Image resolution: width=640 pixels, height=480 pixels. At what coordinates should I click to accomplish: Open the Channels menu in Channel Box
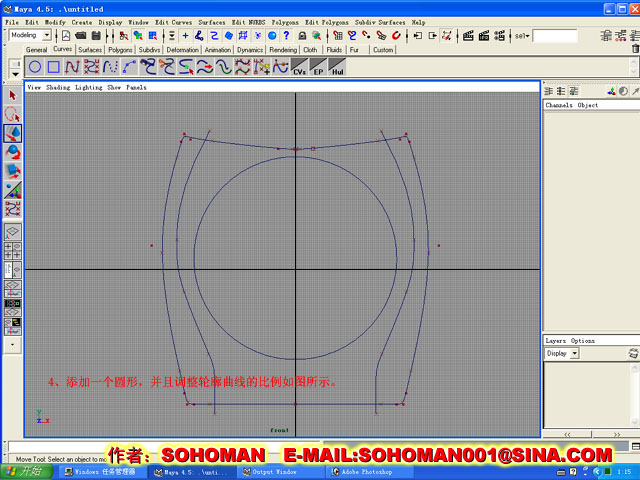[559, 105]
